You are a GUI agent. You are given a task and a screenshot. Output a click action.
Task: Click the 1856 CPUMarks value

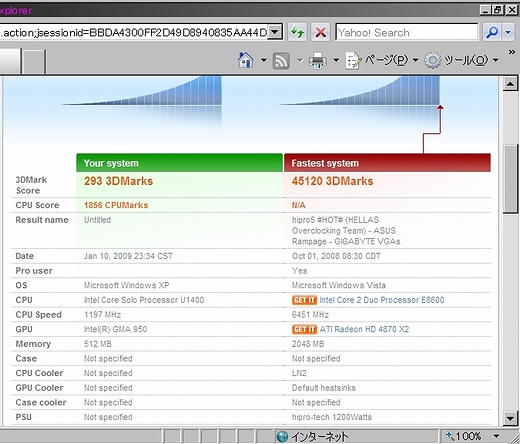(x=116, y=205)
